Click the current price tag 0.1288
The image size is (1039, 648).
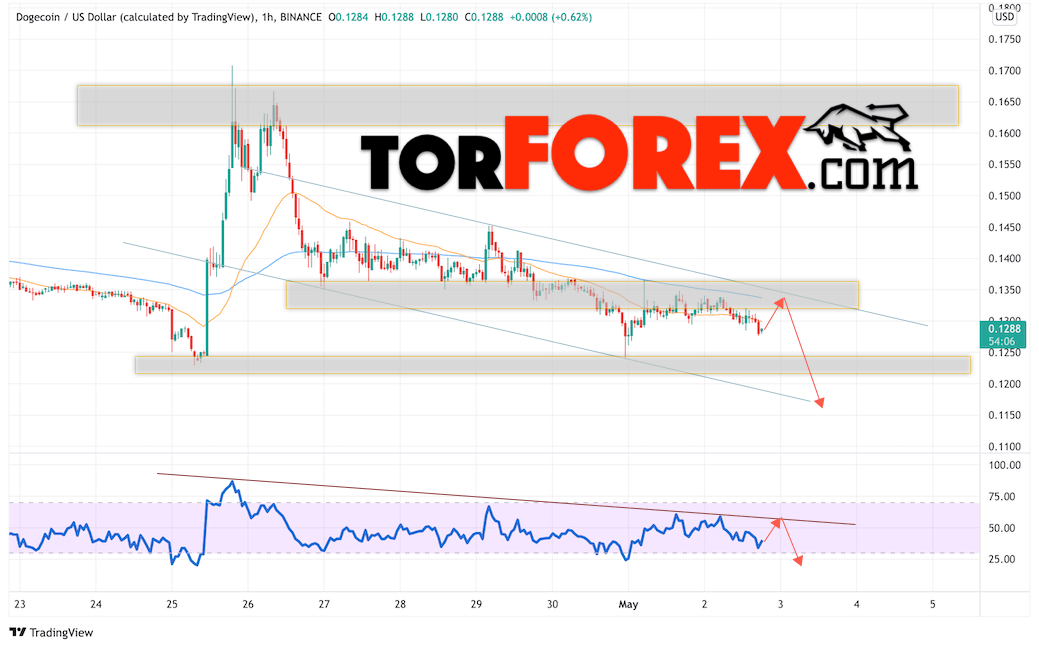pyautogui.click(x=1004, y=335)
